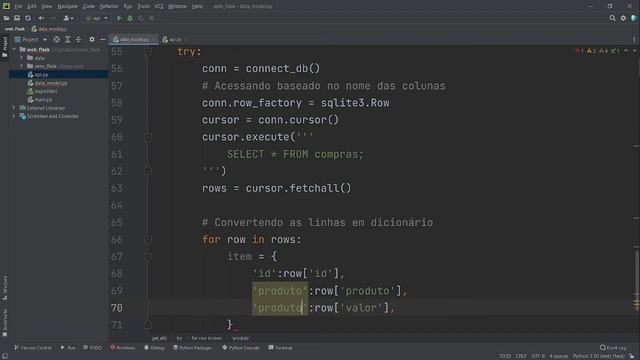This screenshot has height=360, width=640.
Task: Open the Window menu
Action: [177, 6]
